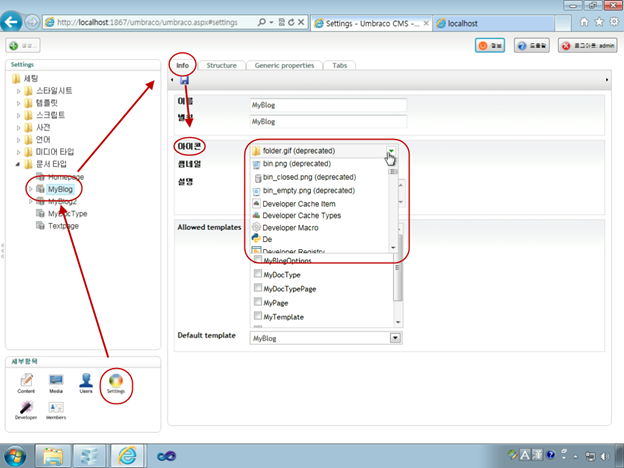Check the MyDocTypePage template checkbox
Screen dimensions: 624x468
click(258, 288)
